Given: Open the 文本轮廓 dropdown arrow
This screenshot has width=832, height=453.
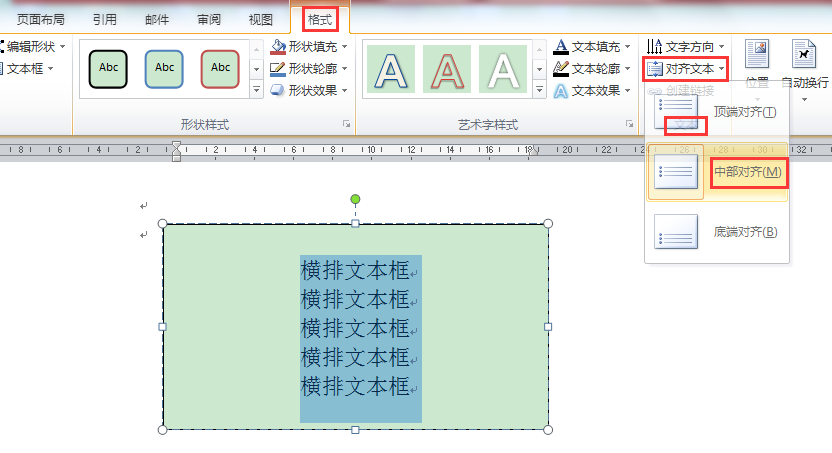Looking at the screenshot, I should (628, 68).
